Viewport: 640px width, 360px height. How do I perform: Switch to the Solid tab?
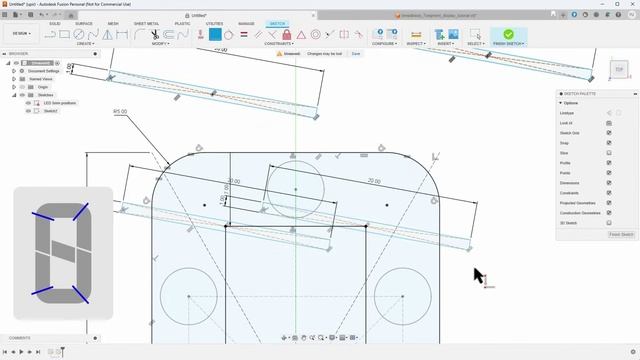(x=55, y=24)
